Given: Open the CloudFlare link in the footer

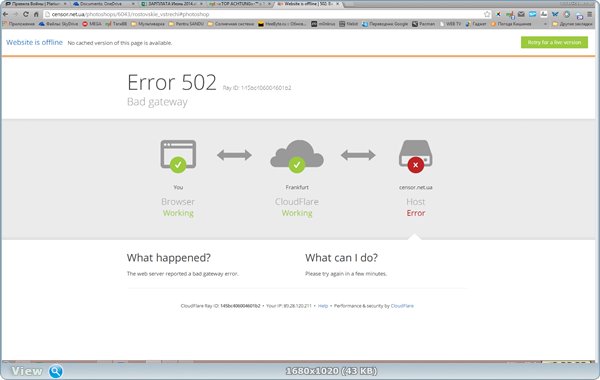Looking at the screenshot, I should 402,306.
